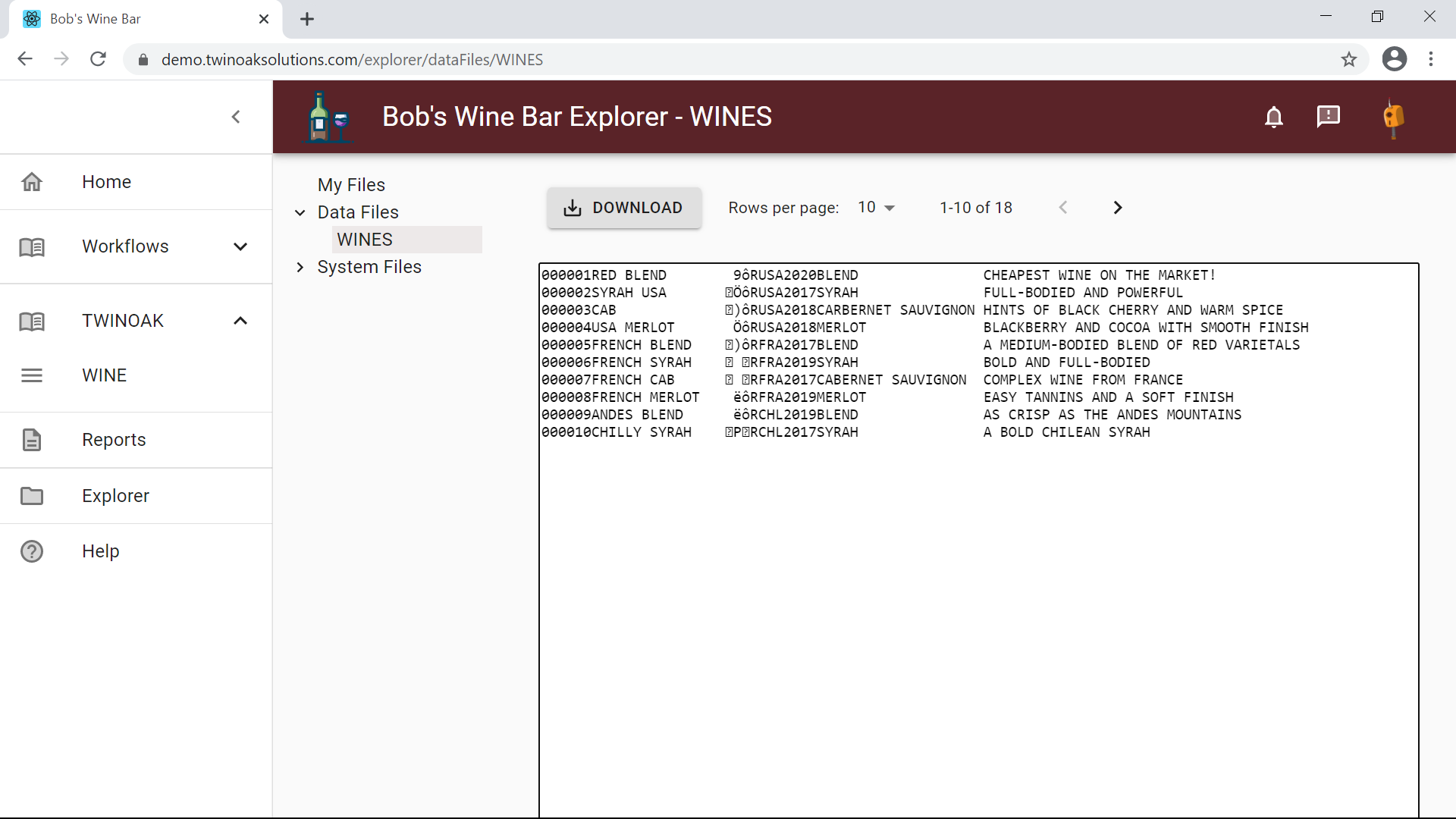Select Data Files in the tree
The width and height of the screenshot is (1456, 819).
[x=358, y=212]
